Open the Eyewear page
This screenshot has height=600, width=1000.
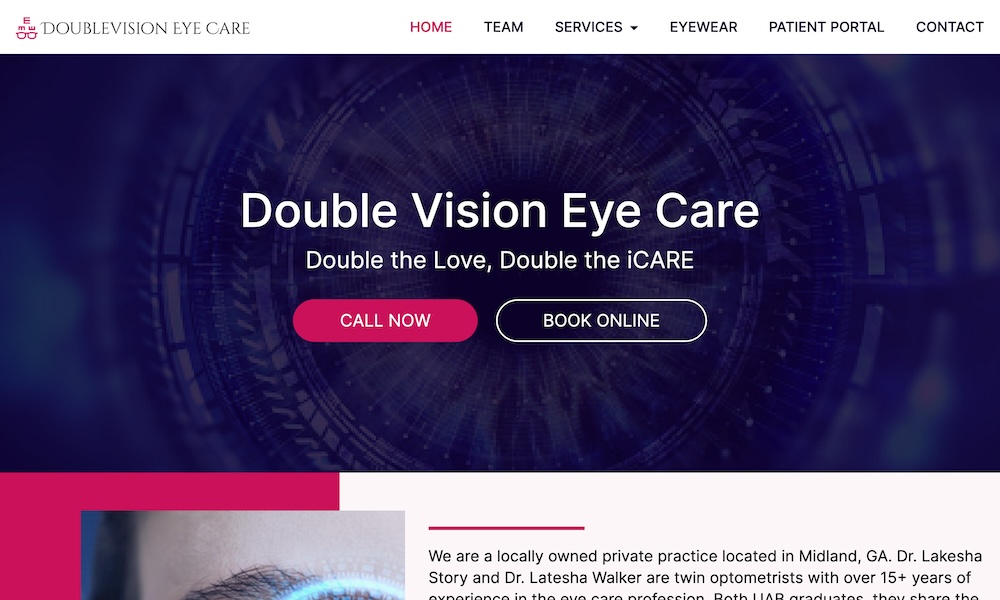click(x=703, y=27)
